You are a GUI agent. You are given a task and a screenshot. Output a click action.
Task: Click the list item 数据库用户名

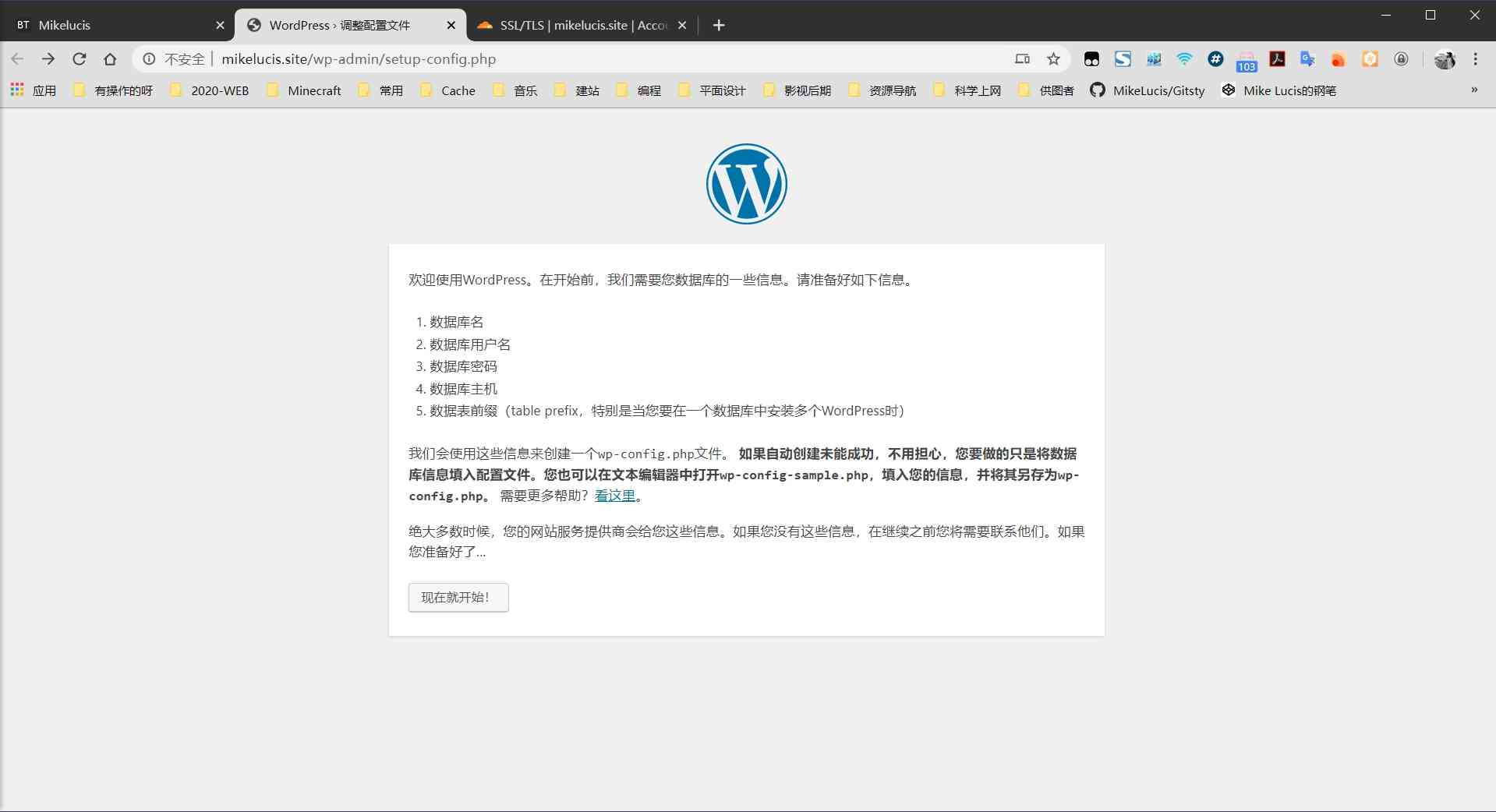tap(470, 344)
